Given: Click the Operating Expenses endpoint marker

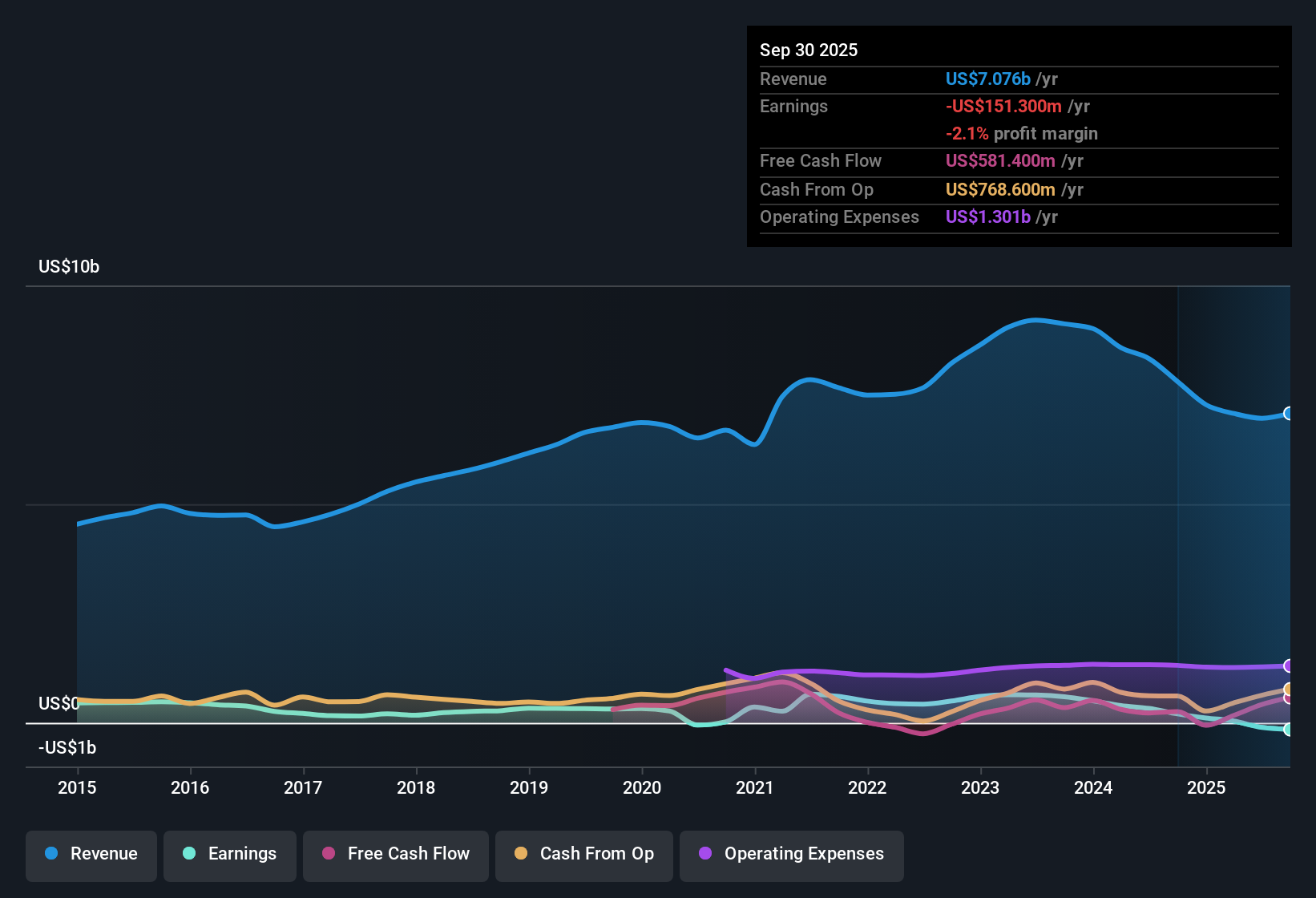Looking at the screenshot, I should (x=1290, y=665).
